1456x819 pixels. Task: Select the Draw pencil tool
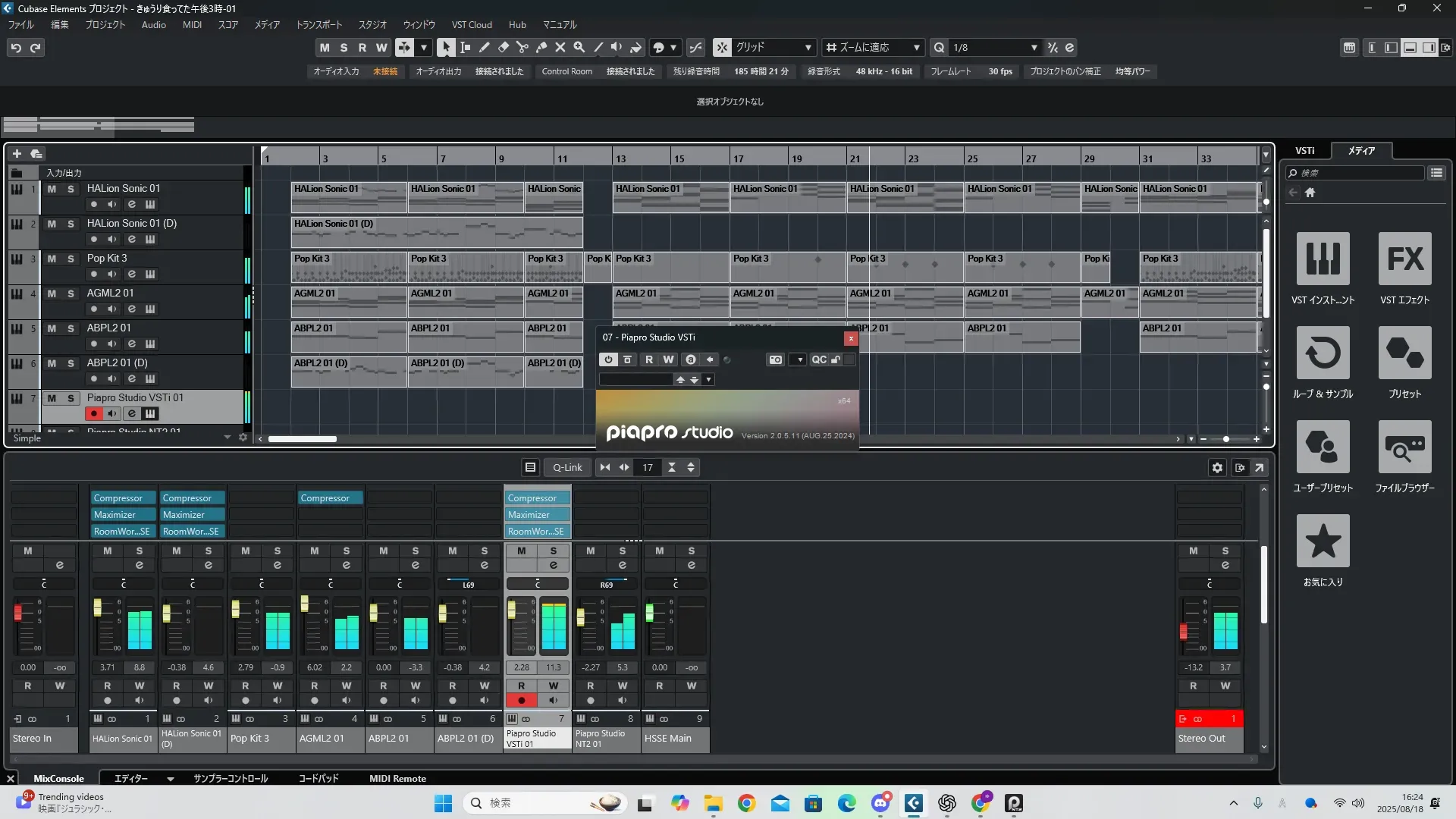click(x=484, y=47)
